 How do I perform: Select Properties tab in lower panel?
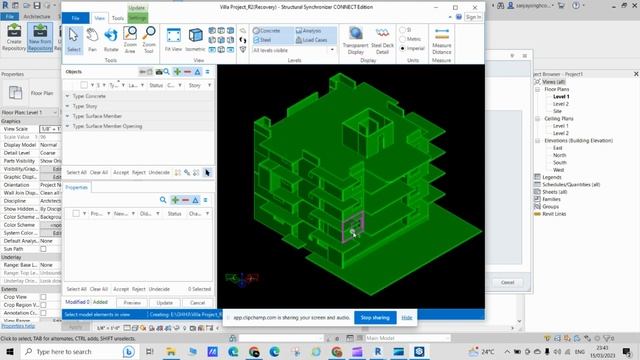click(x=77, y=187)
